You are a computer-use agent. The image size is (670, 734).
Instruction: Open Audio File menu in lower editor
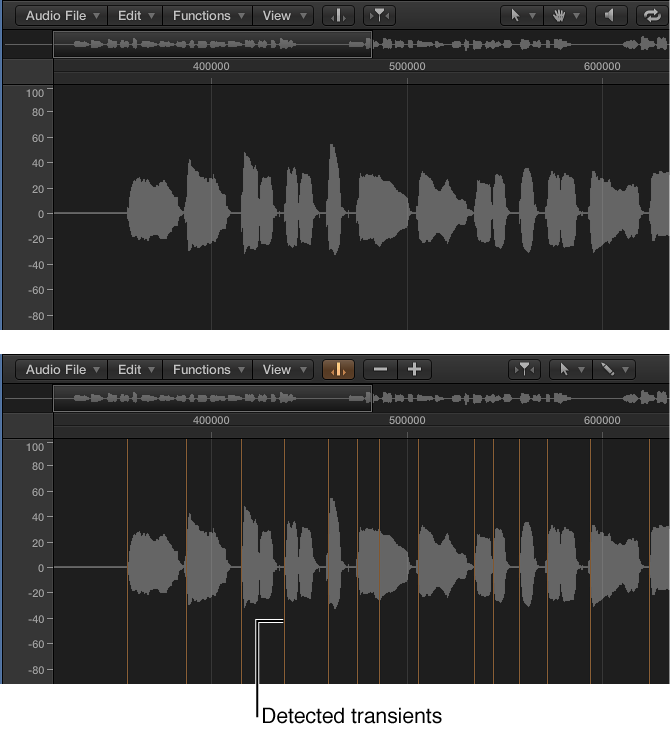62,370
